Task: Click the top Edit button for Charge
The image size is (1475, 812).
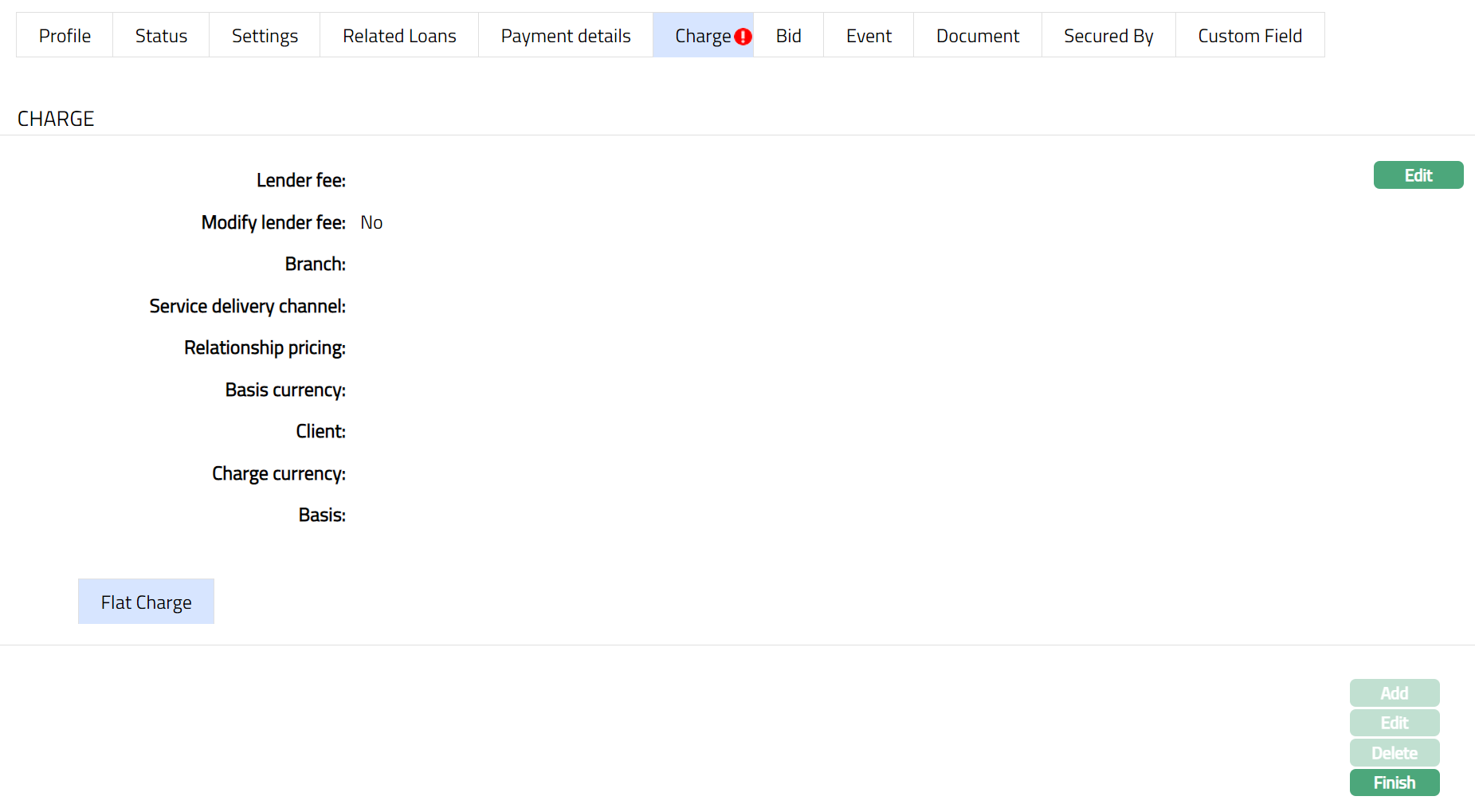Action: 1418,175
